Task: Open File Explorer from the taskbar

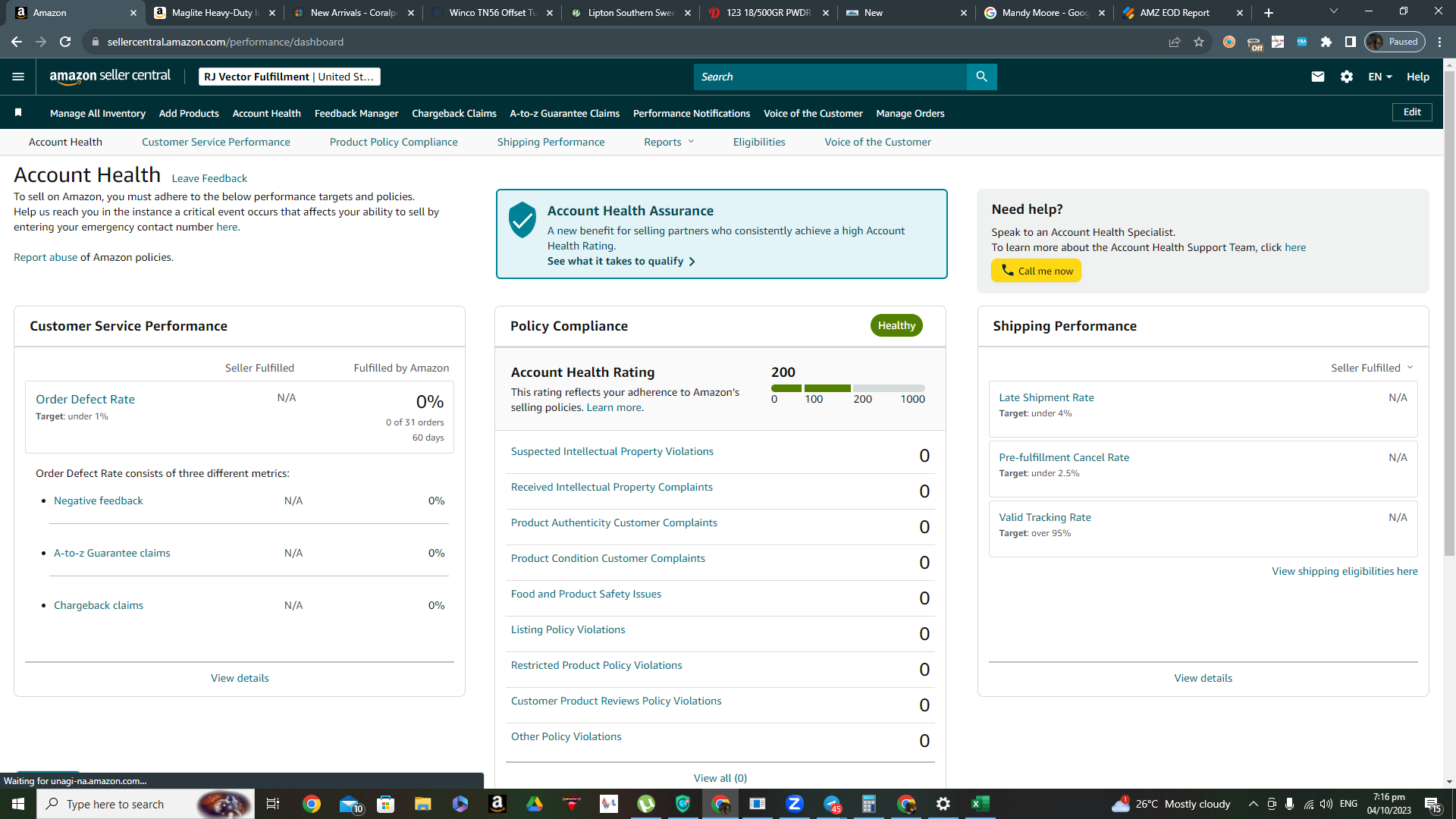Action: (x=423, y=804)
